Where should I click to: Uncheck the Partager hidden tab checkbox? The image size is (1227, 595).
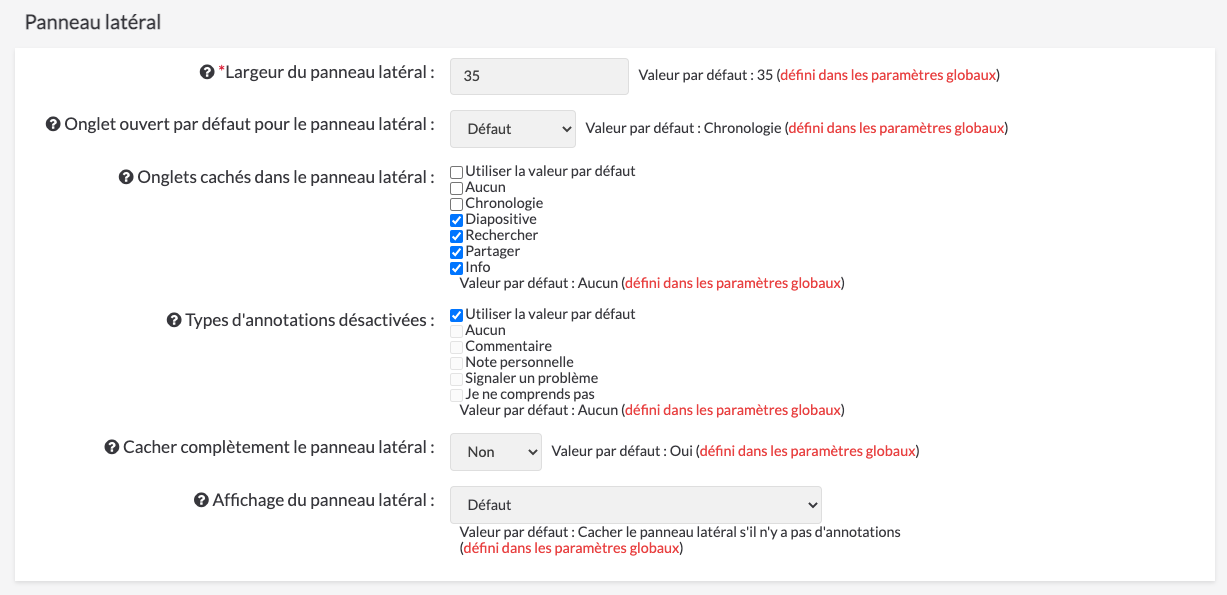[456, 252]
